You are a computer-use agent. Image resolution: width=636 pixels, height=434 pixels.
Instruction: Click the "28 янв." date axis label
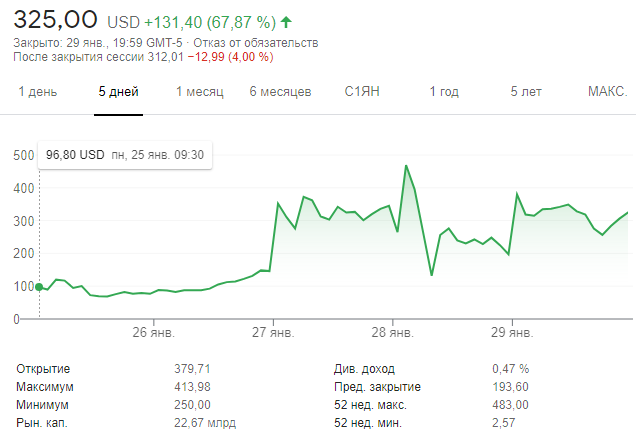point(392,332)
